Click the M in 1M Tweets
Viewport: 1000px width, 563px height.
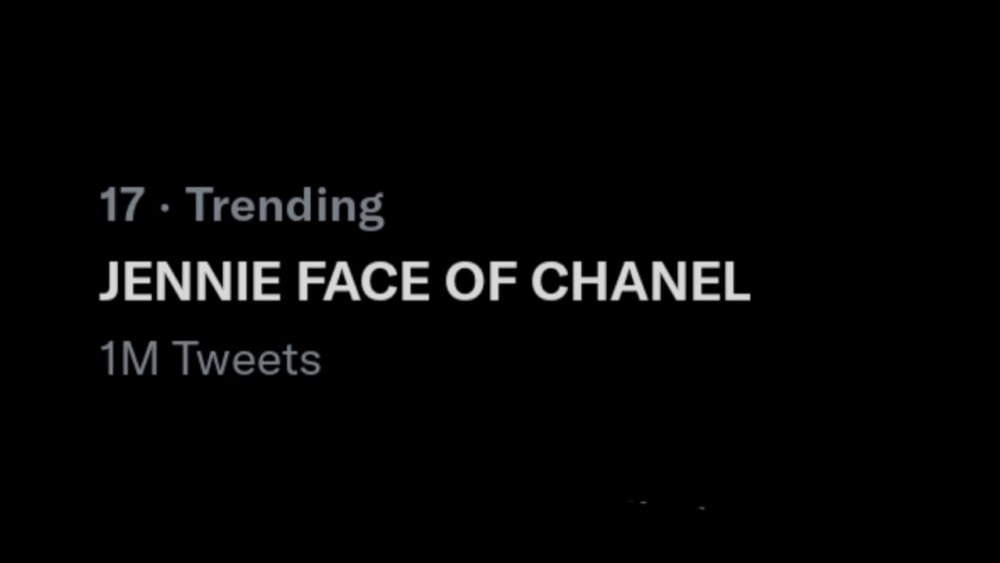(140, 359)
